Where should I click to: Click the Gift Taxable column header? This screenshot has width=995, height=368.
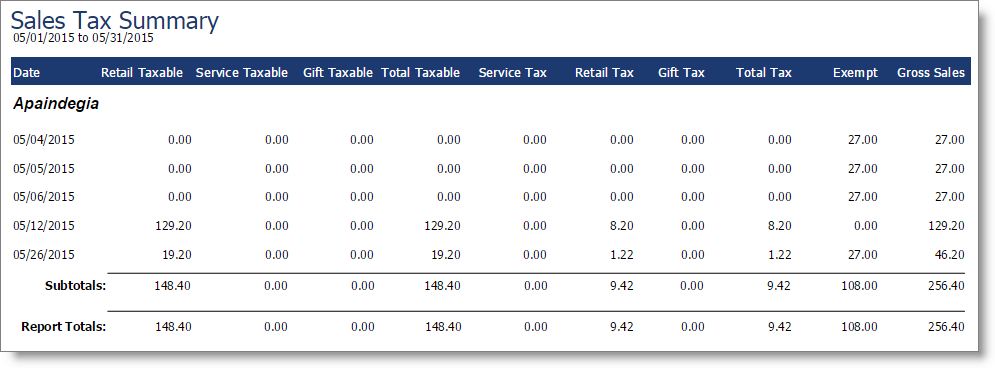[x=338, y=73]
